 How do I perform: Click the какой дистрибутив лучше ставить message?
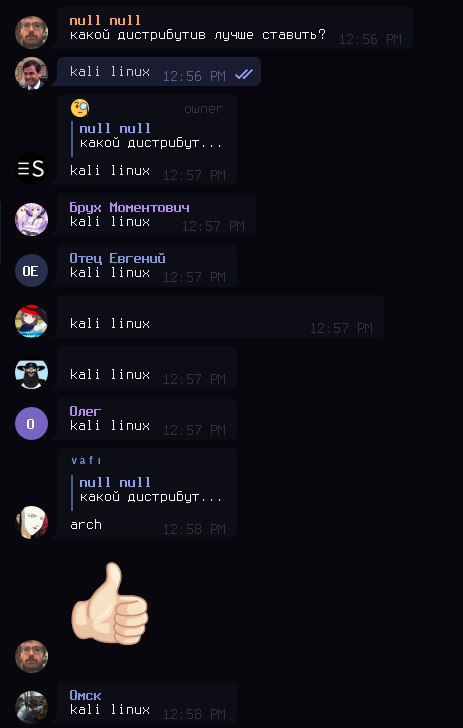tap(198, 35)
